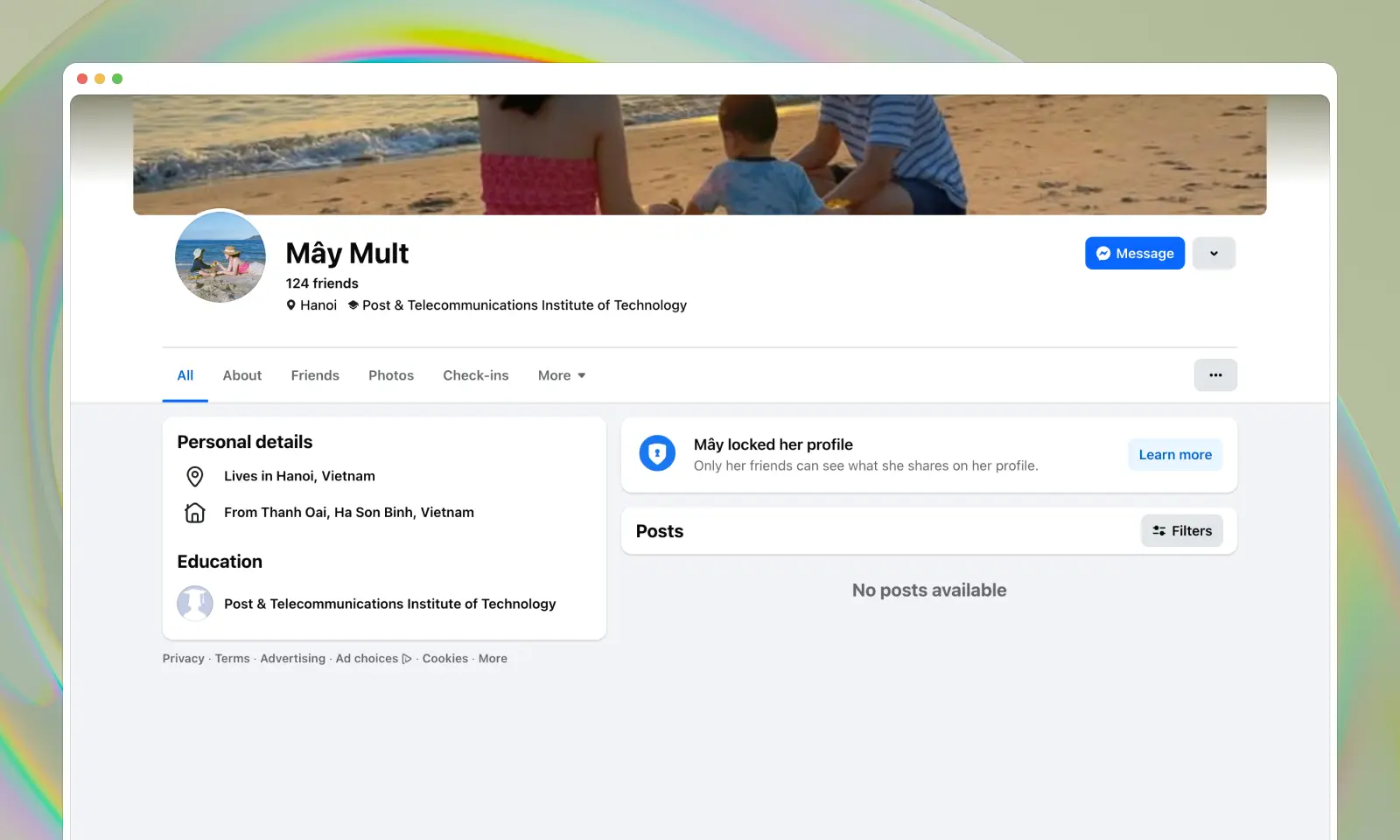
Task: Click From Thanh Oai, Ha Son Binh text
Action: point(349,513)
